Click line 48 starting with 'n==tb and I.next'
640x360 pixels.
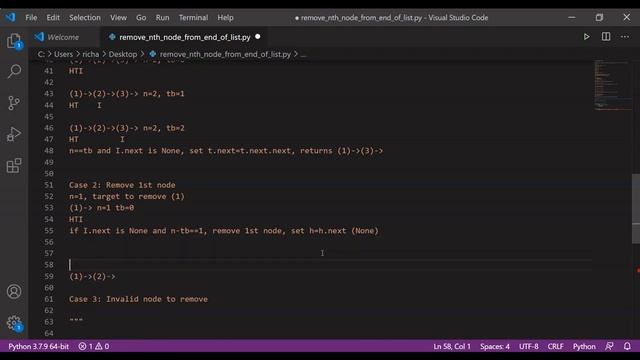[x=226, y=151]
